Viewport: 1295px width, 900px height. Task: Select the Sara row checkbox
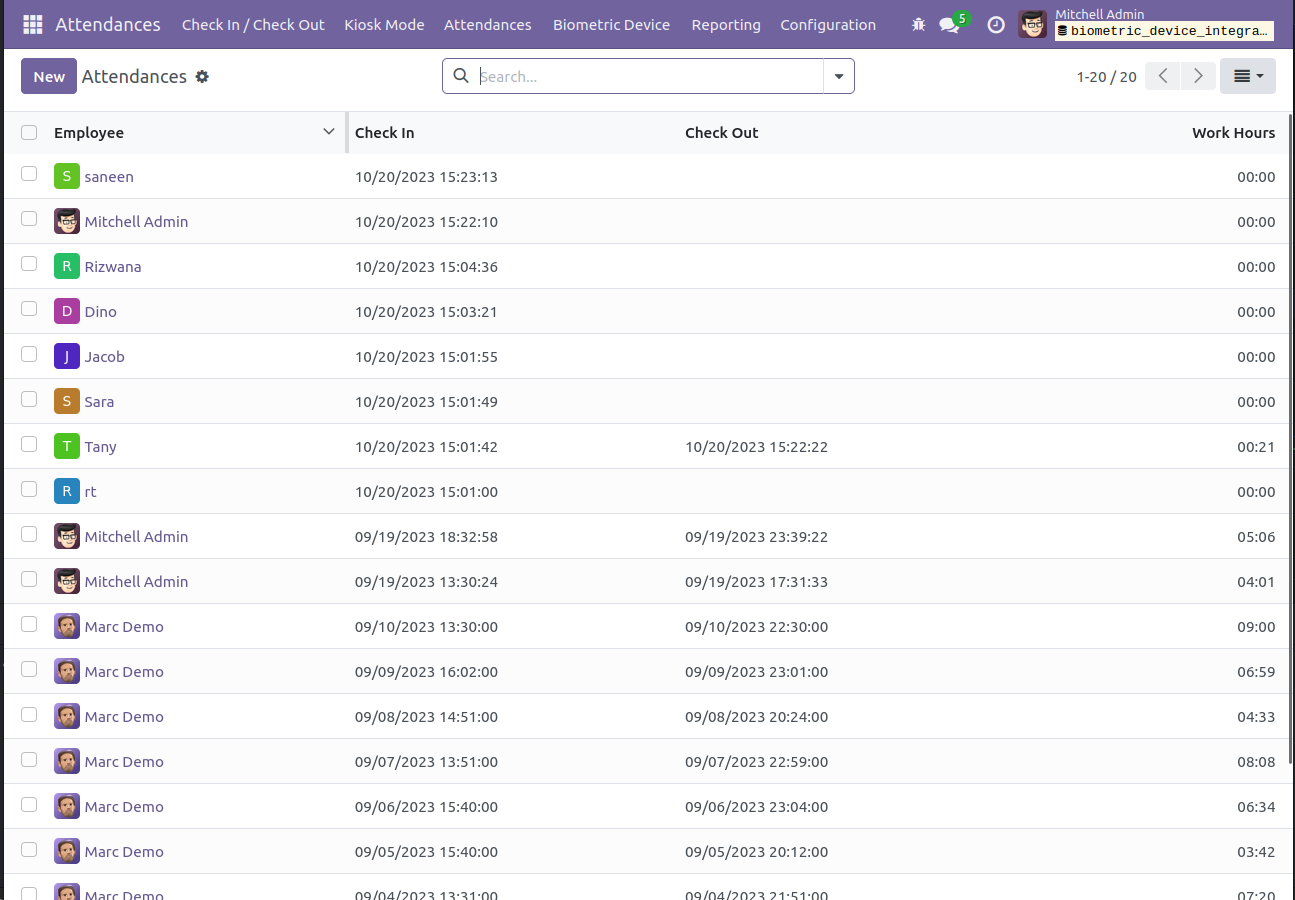(x=29, y=399)
